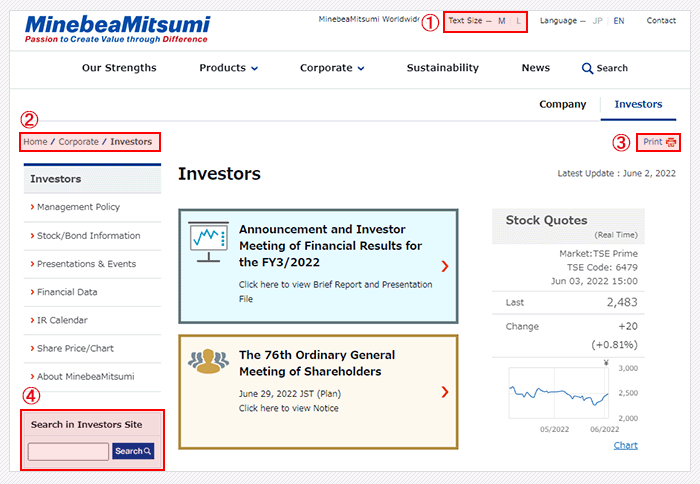
Task: Open Financial Data in the sidebar
Action: tap(67, 292)
